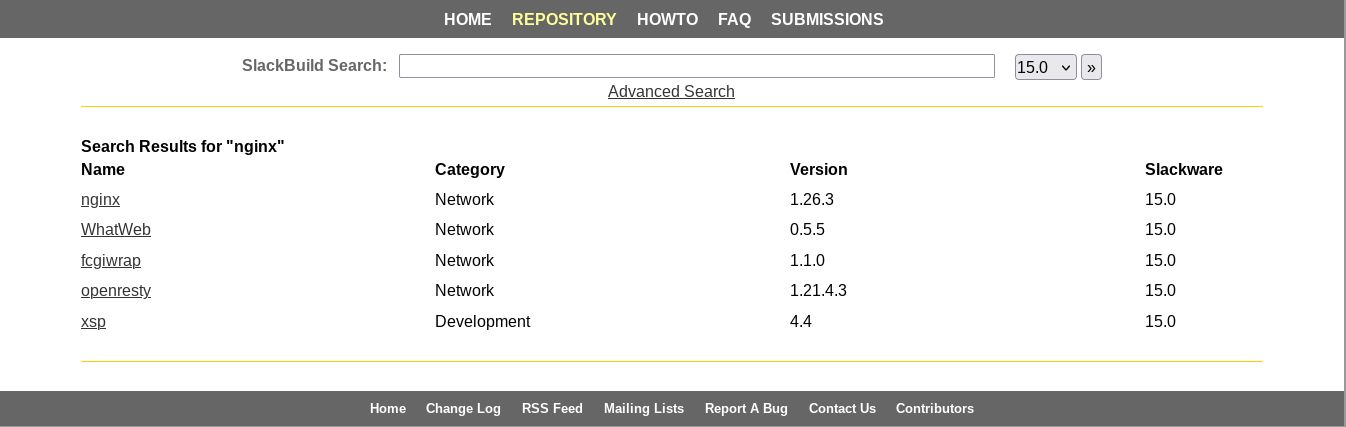Open the Change Log link
The width and height of the screenshot is (1346, 427).
point(463,408)
